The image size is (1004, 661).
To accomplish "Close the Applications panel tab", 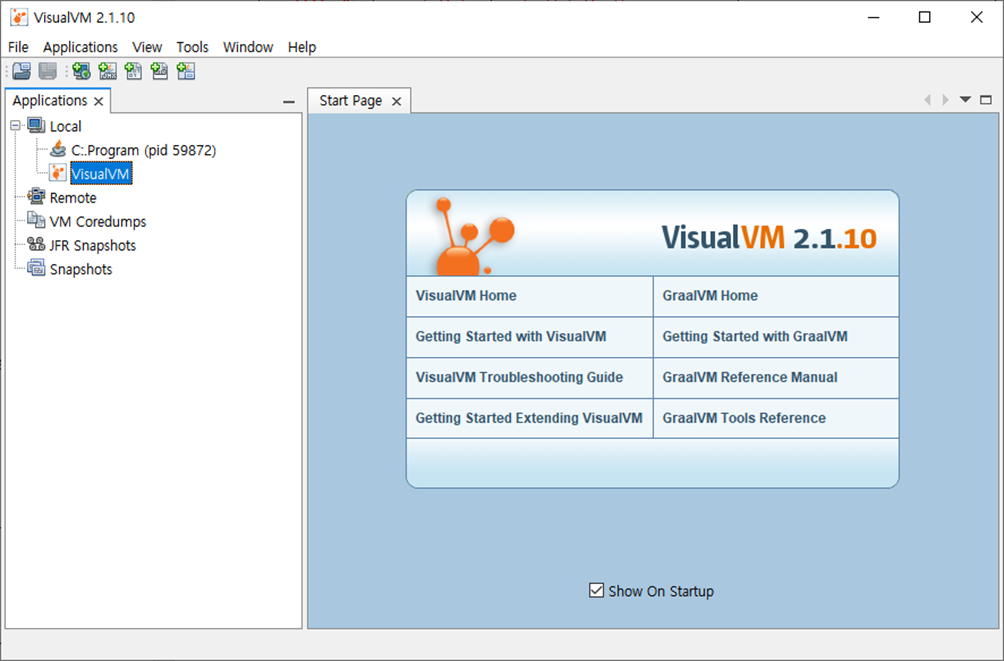I will [98, 101].
